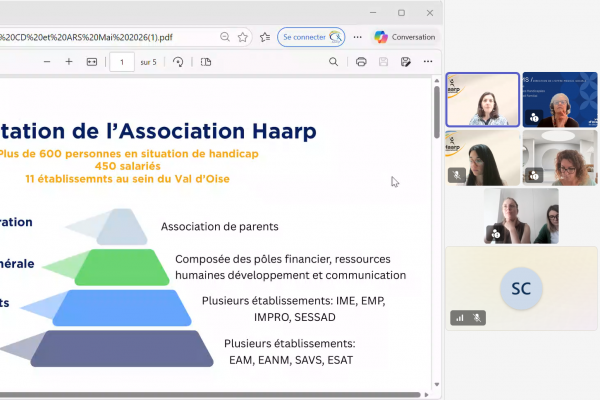
Task: Click muted mic icon on dark-haired participant
Action: coord(457,175)
